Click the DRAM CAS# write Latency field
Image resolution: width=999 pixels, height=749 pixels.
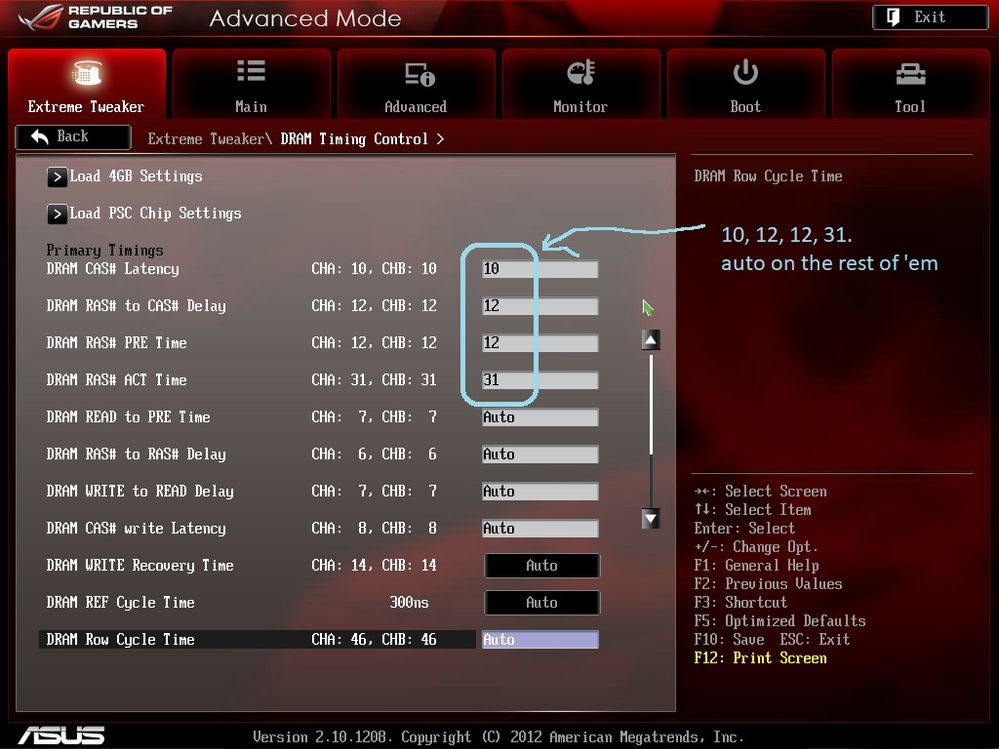point(540,528)
